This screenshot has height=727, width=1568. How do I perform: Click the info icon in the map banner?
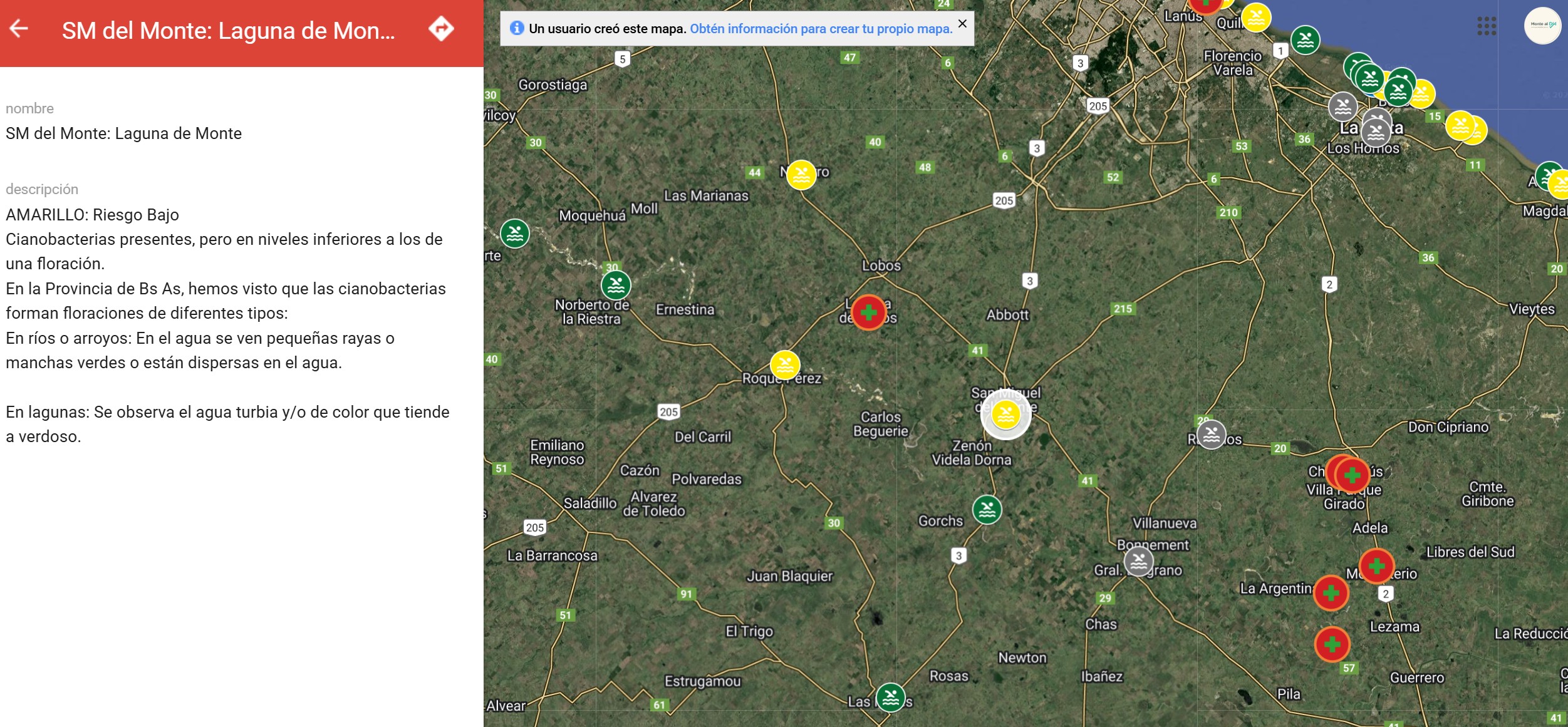(x=517, y=28)
